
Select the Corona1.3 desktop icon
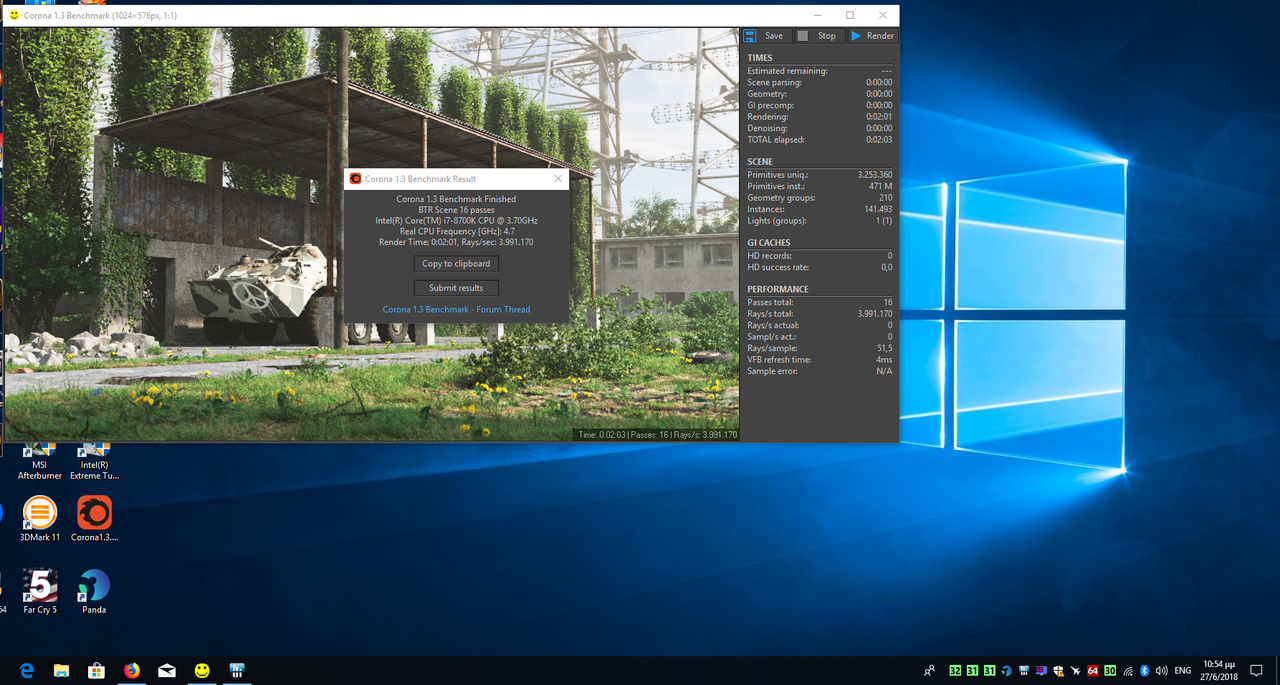coord(95,520)
